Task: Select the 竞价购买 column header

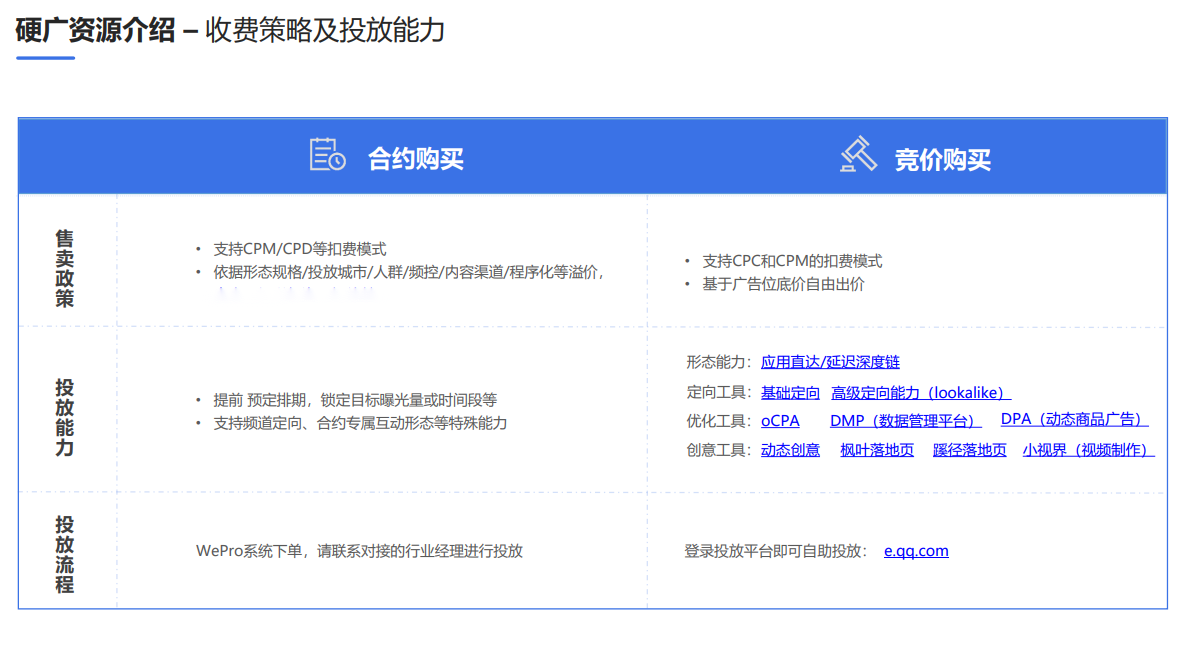Action: point(941,156)
